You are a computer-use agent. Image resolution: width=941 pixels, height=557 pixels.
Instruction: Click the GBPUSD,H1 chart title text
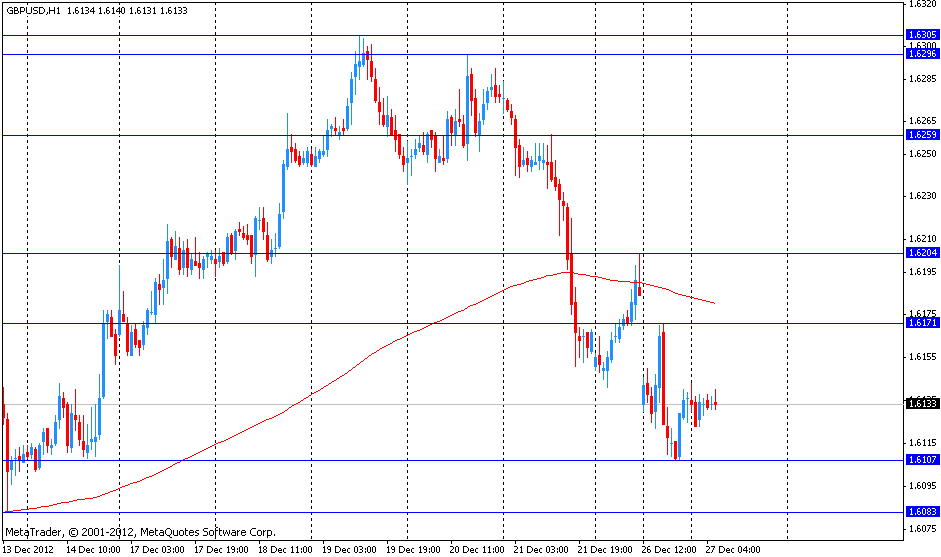click(x=34, y=10)
